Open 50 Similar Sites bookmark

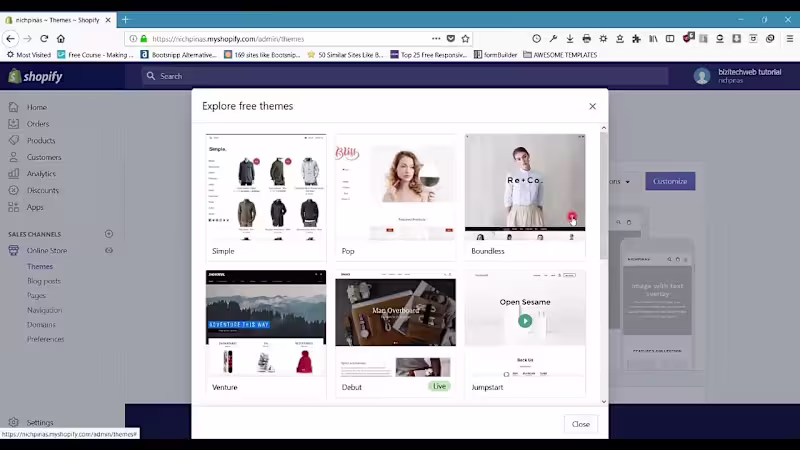(345, 55)
